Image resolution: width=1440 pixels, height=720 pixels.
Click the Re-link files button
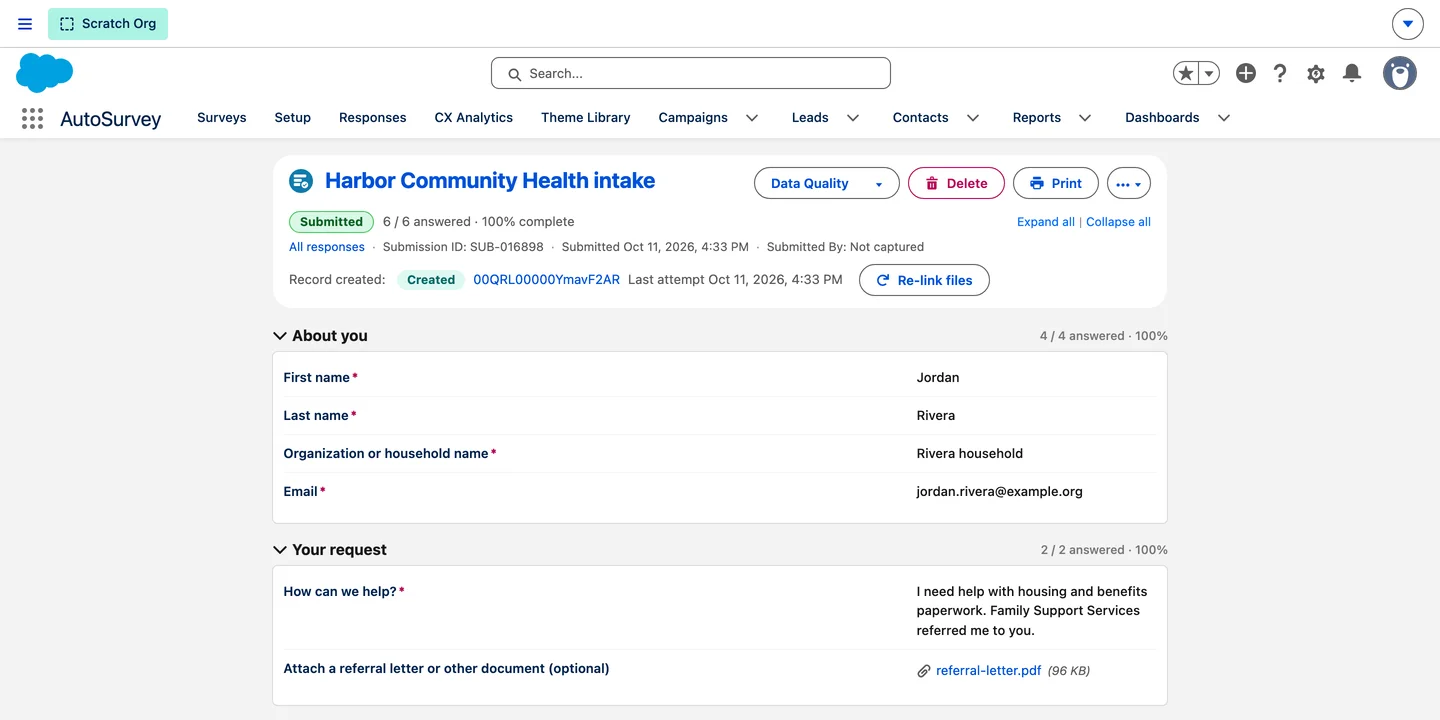(924, 280)
